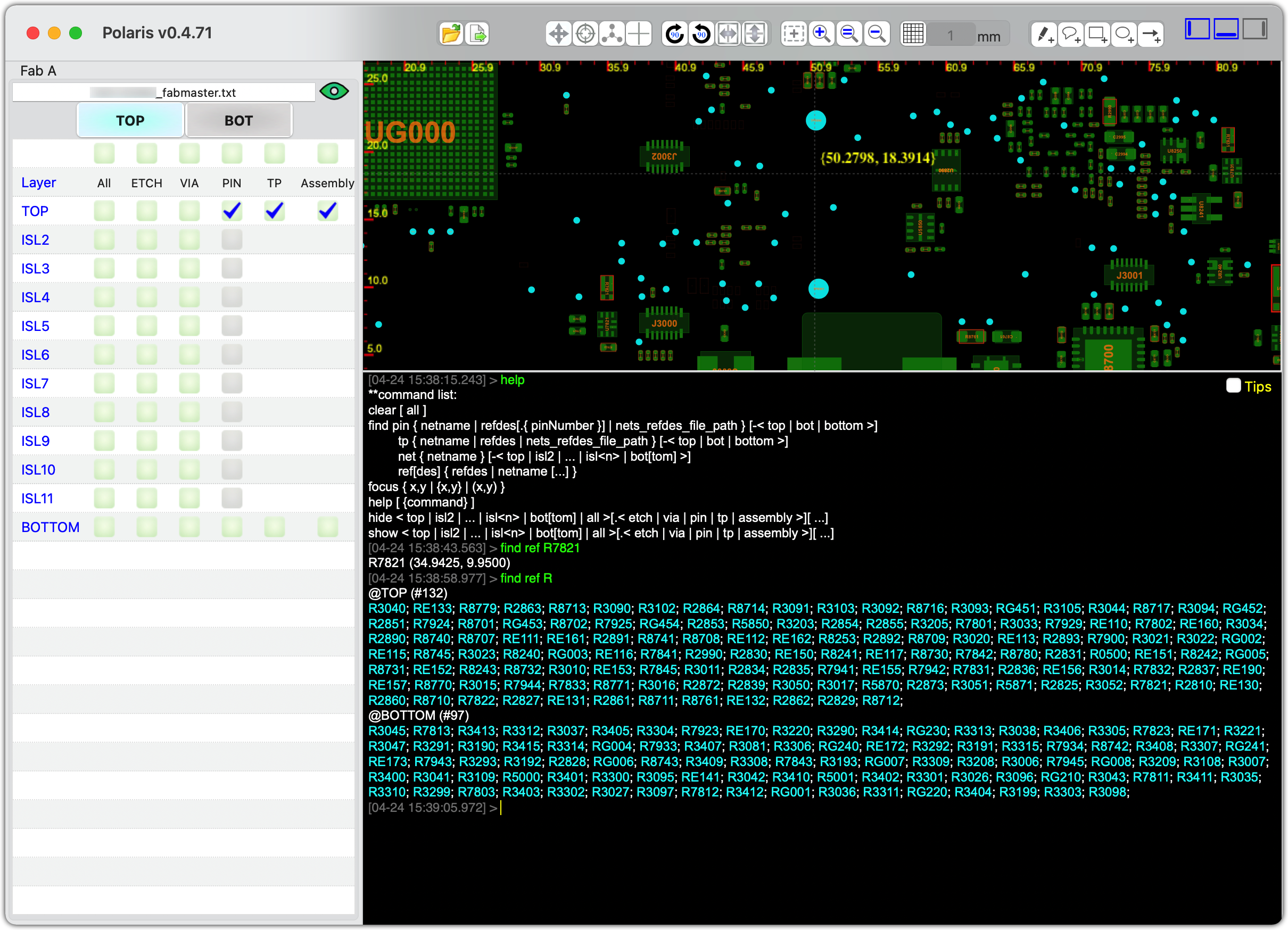
Task: Click the export document icon
Action: [477, 34]
